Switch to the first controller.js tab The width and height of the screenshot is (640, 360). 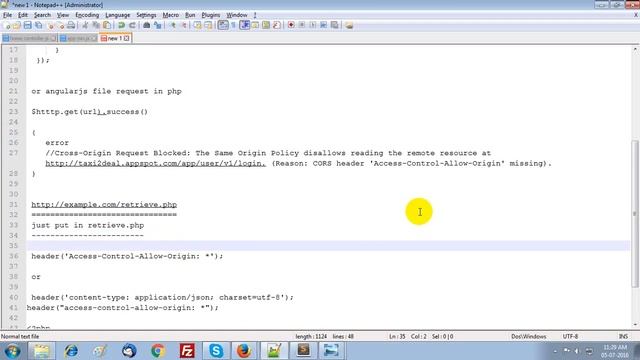[29, 38]
